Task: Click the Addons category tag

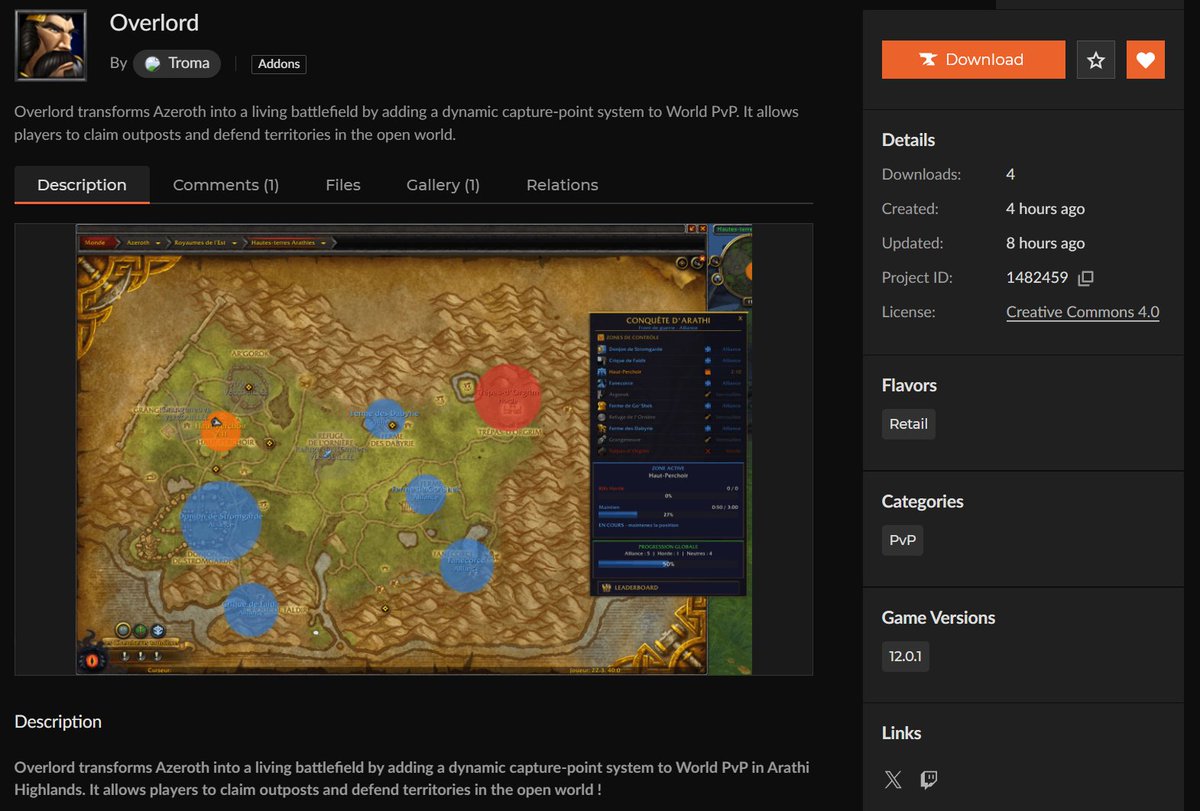Action: pos(279,64)
